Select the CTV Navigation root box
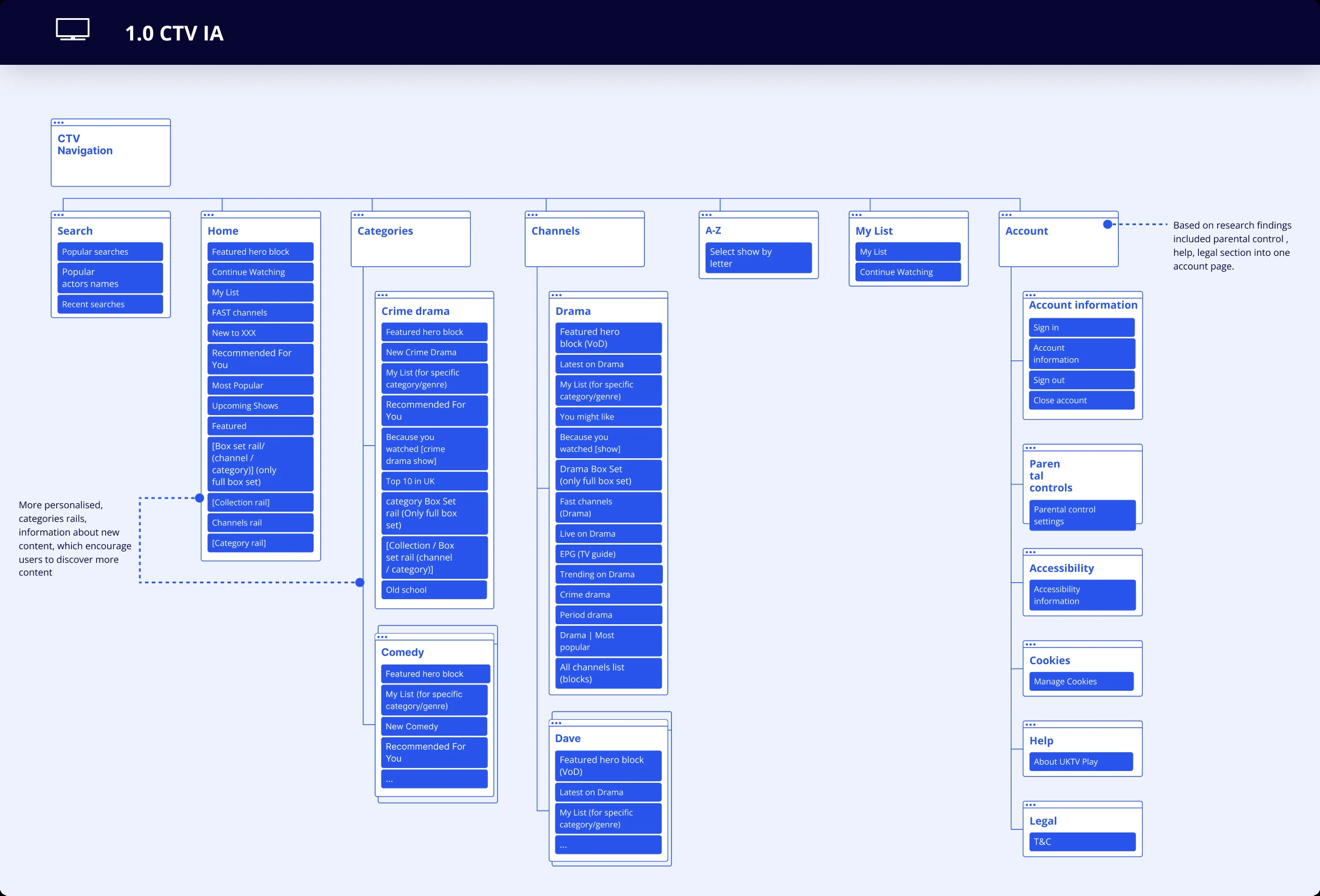This screenshot has height=896, width=1320. pyautogui.click(x=111, y=153)
